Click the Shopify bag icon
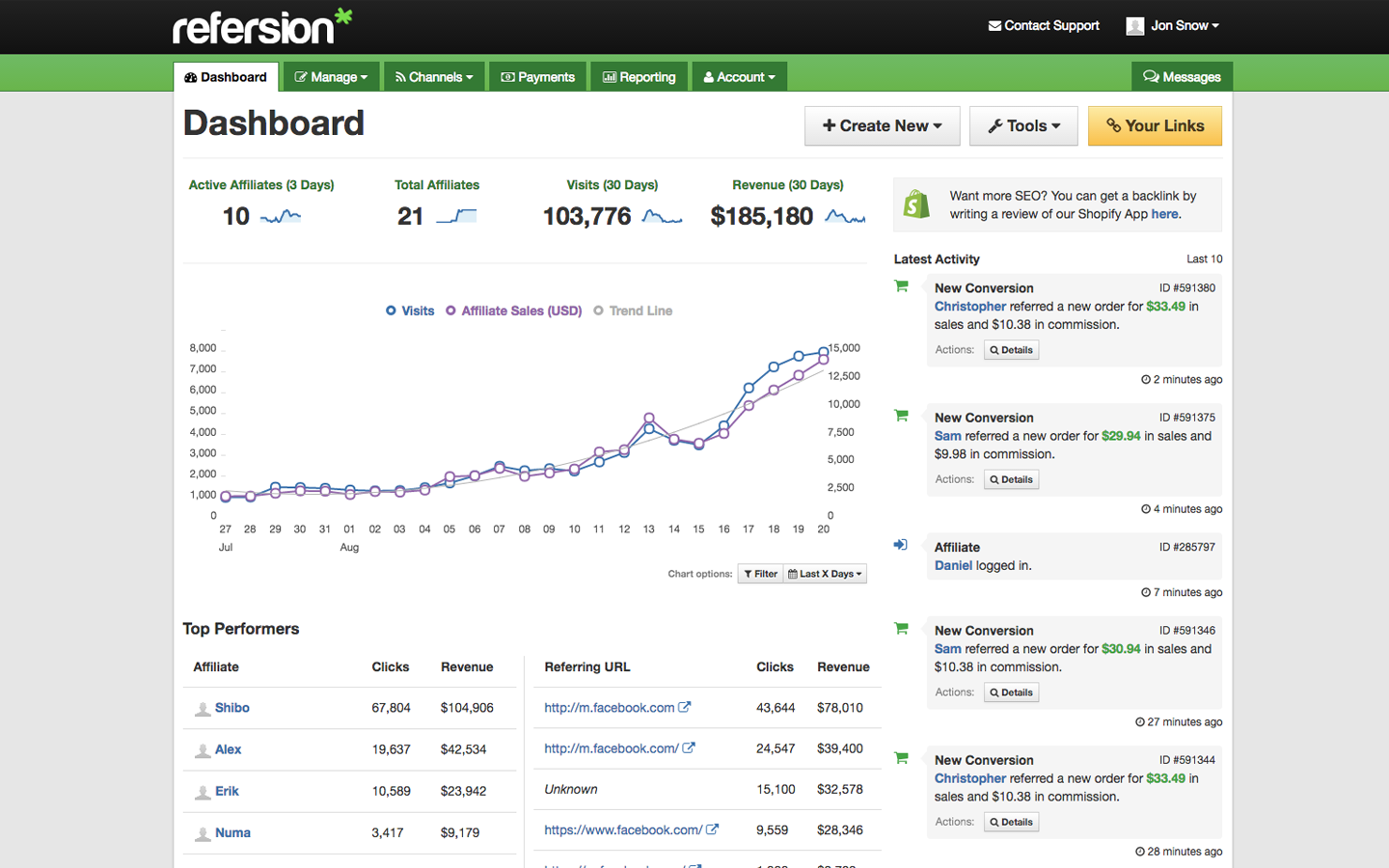The width and height of the screenshot is (1389, 868). [x=916, y=204]
